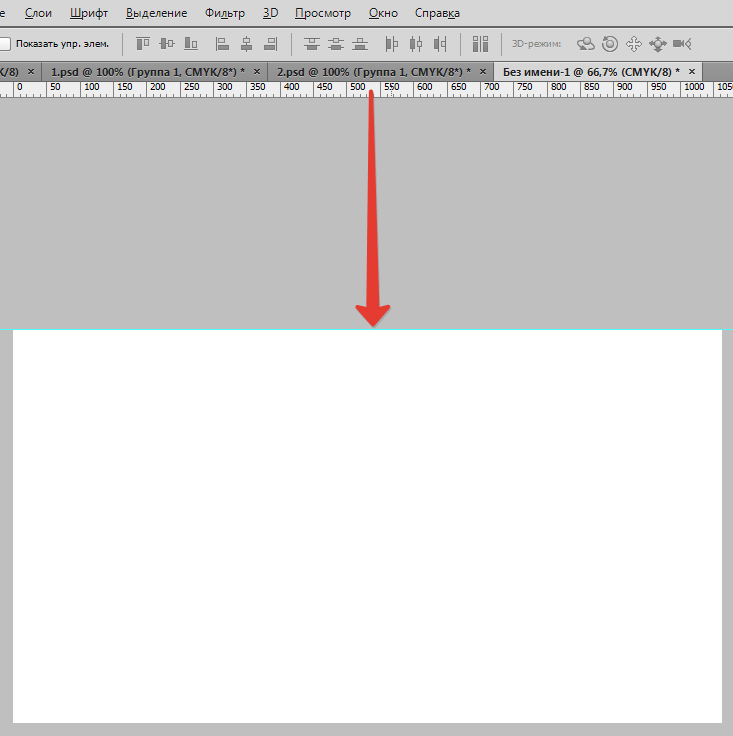Image resolution: width=733 pixels, height=736 pixels.
Task: Click inside the white canvas area
Action: (x=367, y=526)
